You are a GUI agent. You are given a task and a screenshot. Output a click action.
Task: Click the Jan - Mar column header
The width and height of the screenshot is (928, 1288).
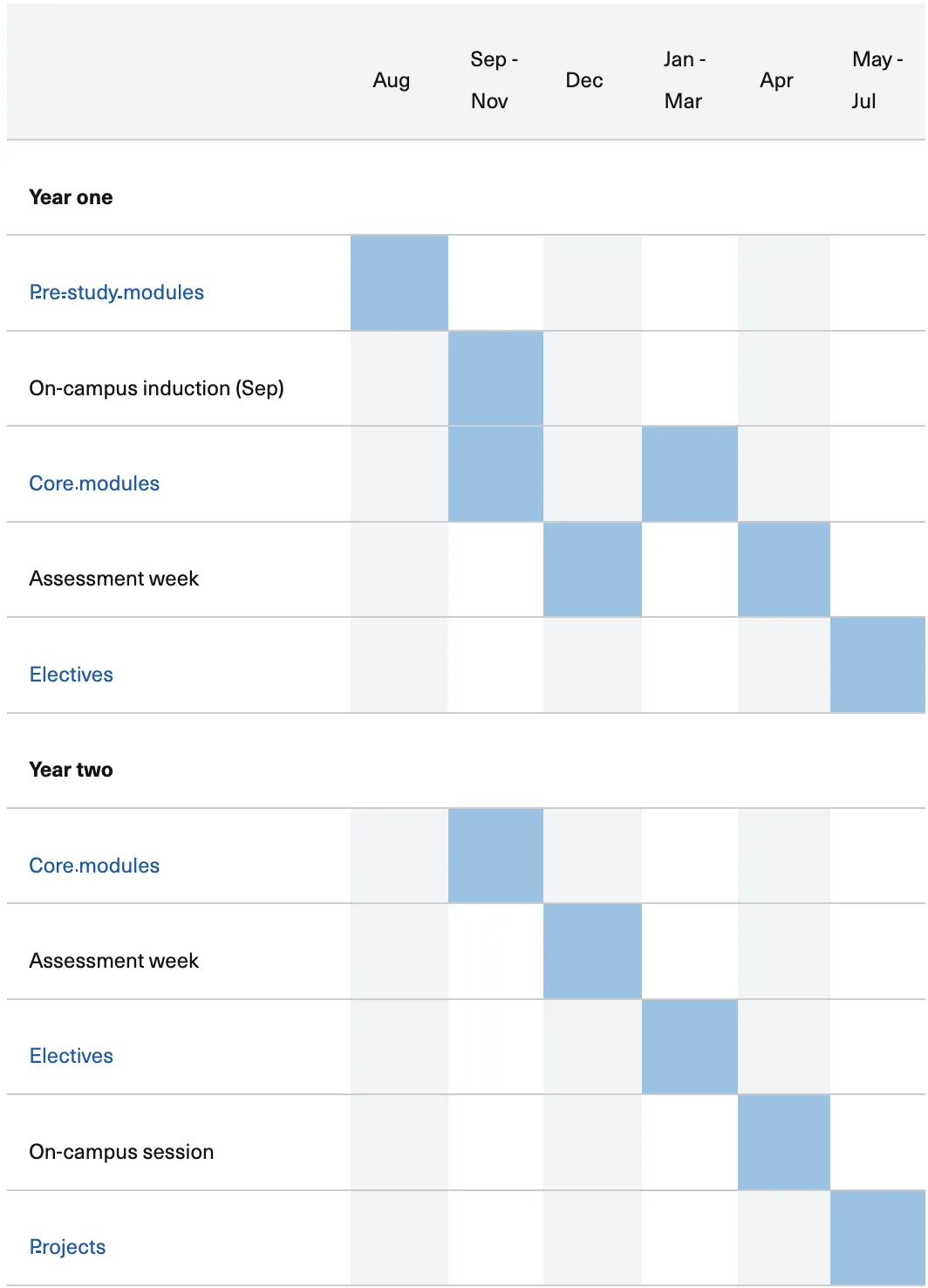point(684,80)
